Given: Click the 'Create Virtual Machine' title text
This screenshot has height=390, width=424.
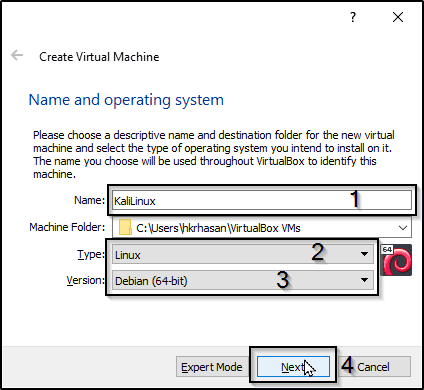Looking at the screenshot, I should coord(99,57).
